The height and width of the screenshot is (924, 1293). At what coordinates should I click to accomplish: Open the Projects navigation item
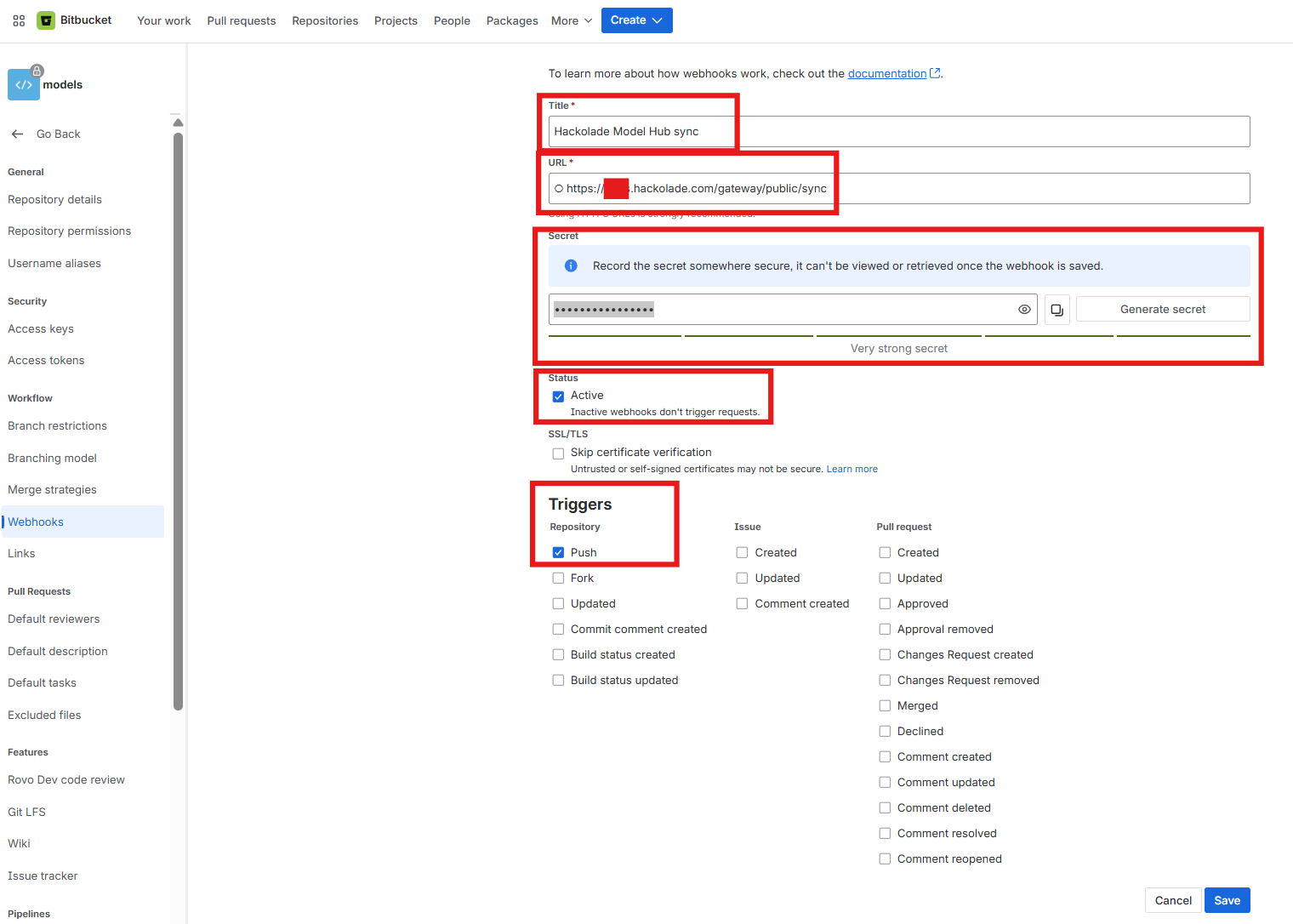tap(396, 20)
